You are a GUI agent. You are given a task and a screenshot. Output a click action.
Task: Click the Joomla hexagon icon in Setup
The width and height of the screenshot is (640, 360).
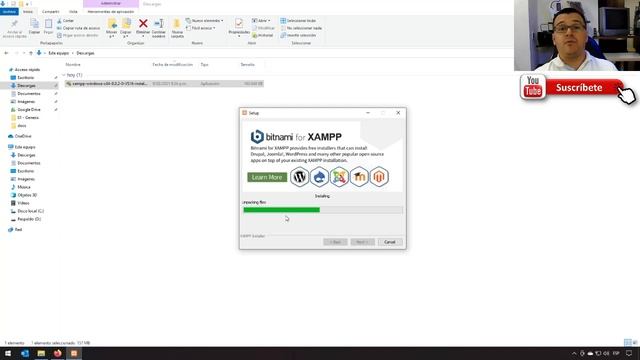point(339,177)
